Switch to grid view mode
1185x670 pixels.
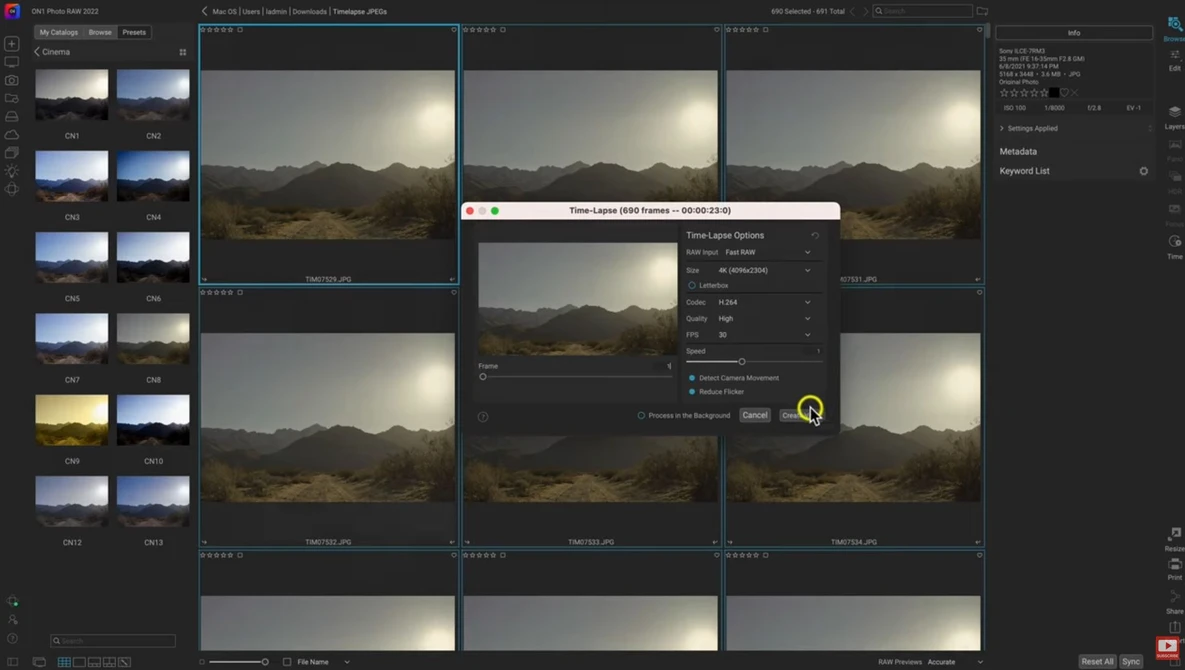coord(64,662)
